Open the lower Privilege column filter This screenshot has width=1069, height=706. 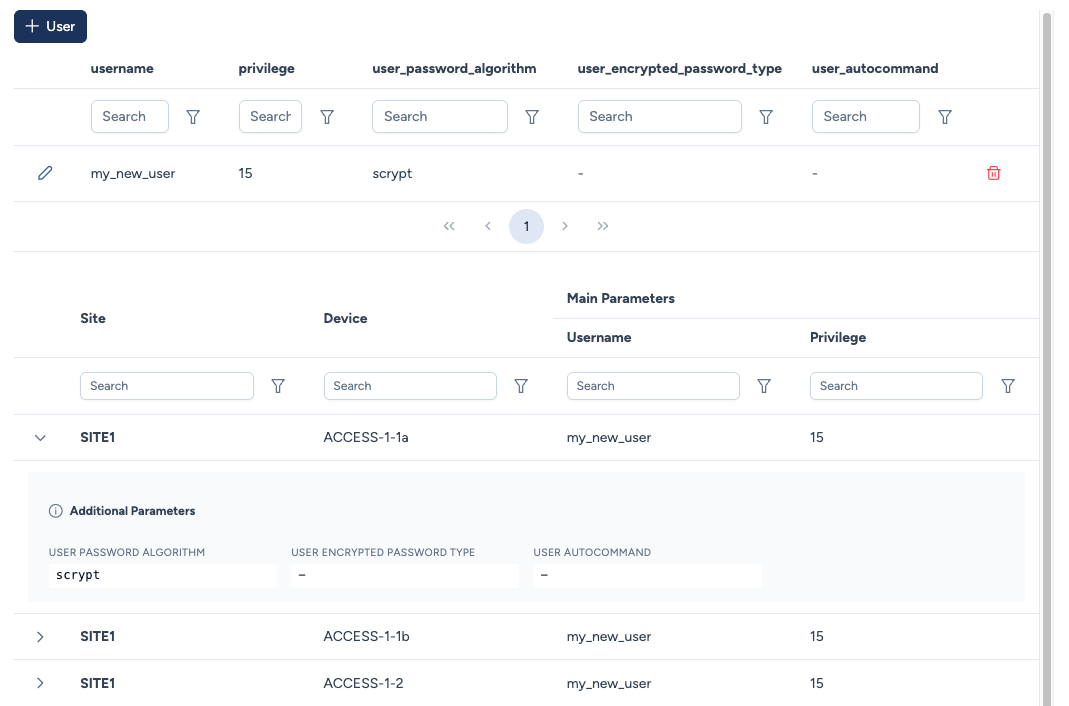tap(1008, 386)
